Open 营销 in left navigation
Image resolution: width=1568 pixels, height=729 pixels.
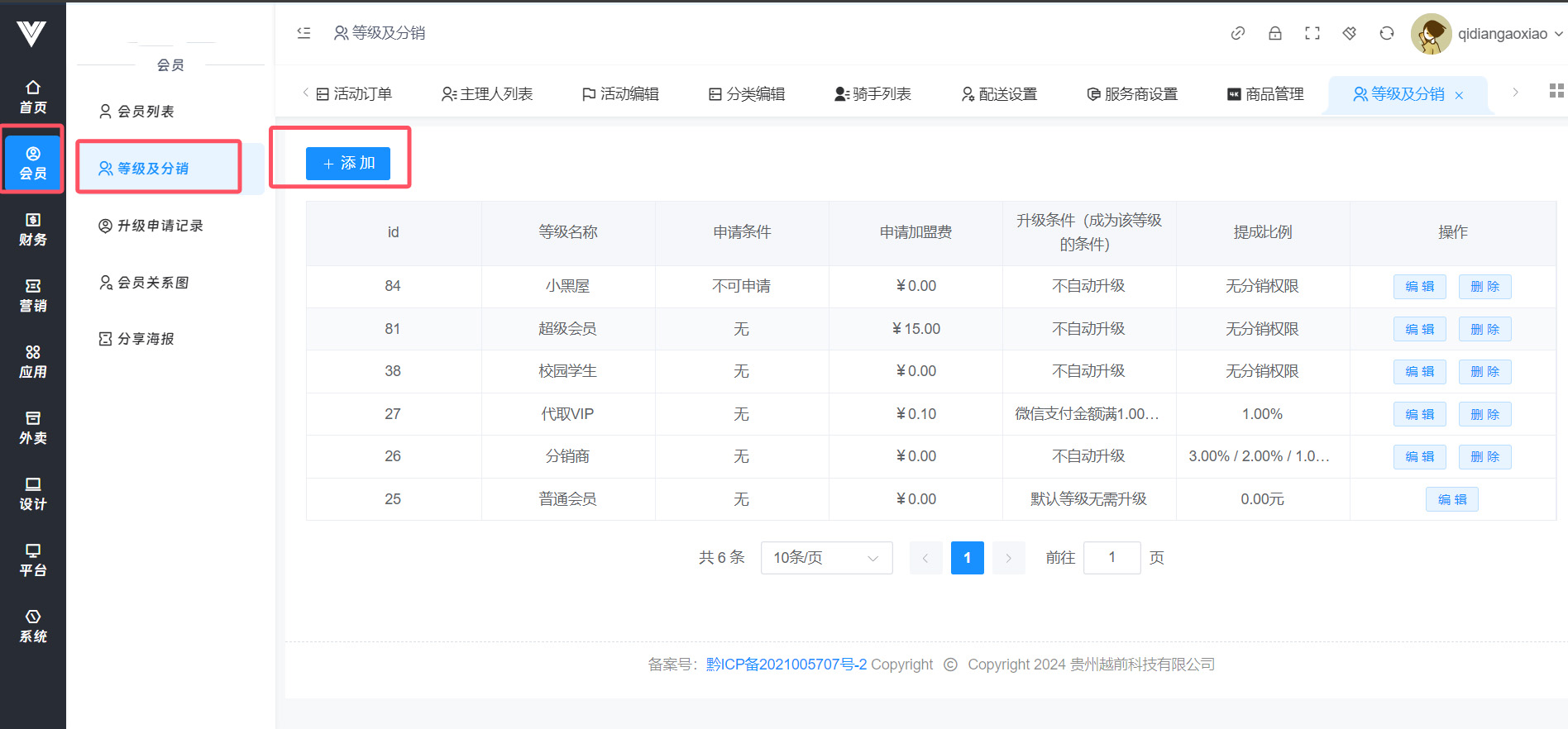[33, 295]
